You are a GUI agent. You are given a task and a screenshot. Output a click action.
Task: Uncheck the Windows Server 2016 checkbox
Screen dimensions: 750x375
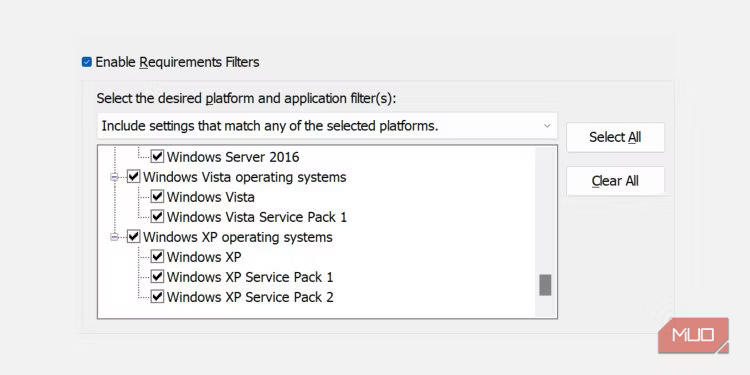coord(157,156)
